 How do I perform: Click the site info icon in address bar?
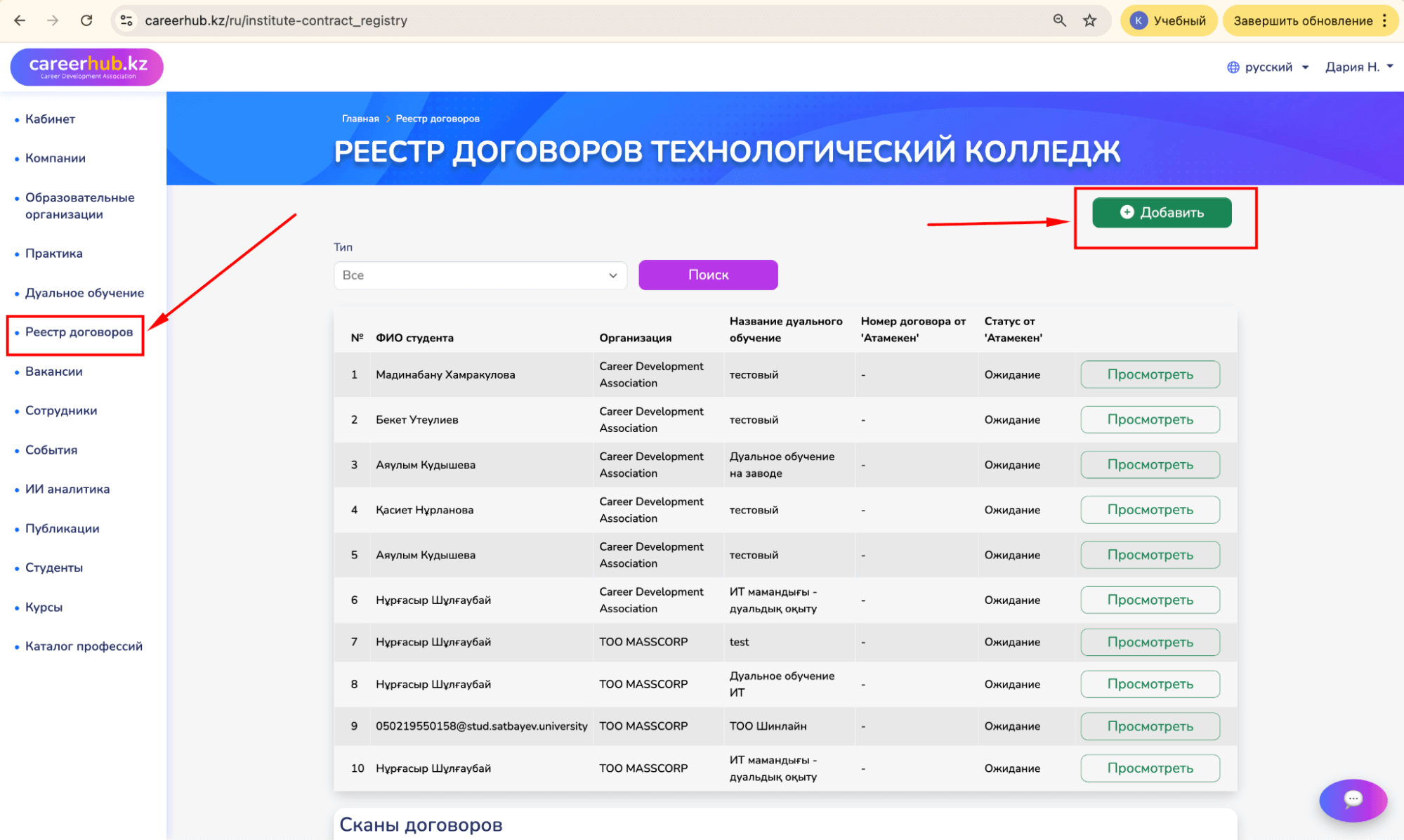coord(126,20)
